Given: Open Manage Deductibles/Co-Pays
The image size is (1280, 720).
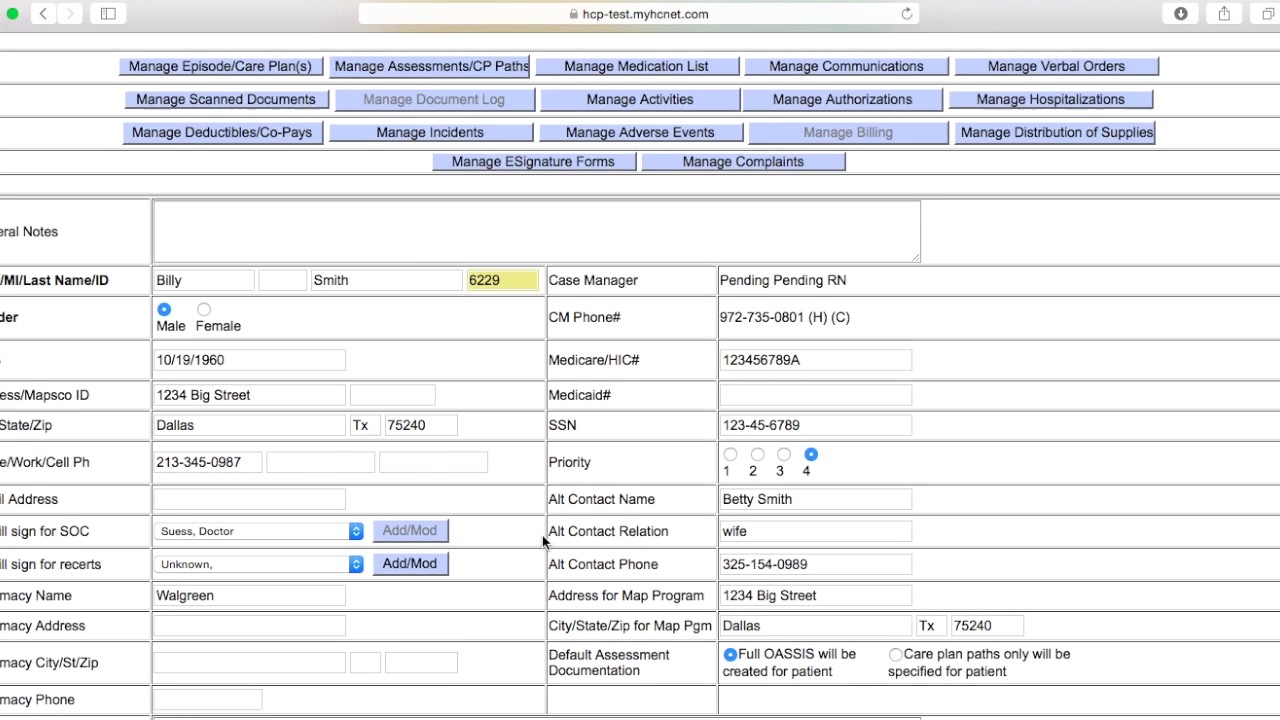Looking at the screenshot, I should 221,132.
